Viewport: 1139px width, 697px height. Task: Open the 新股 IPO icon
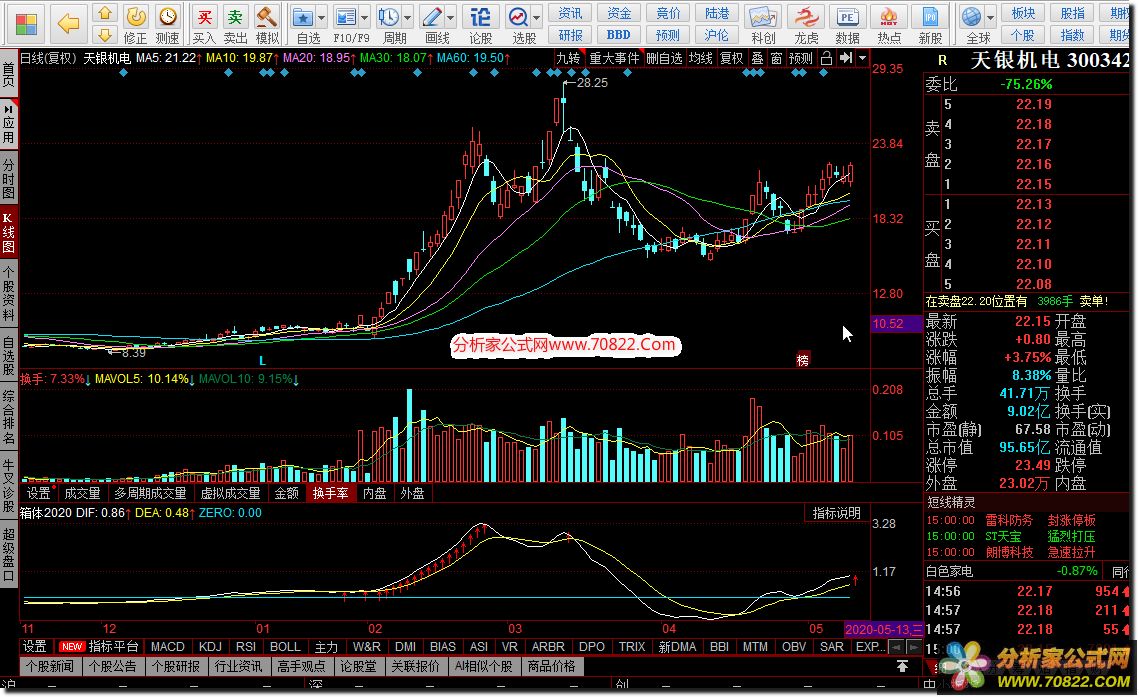click(x=931, y=17)
